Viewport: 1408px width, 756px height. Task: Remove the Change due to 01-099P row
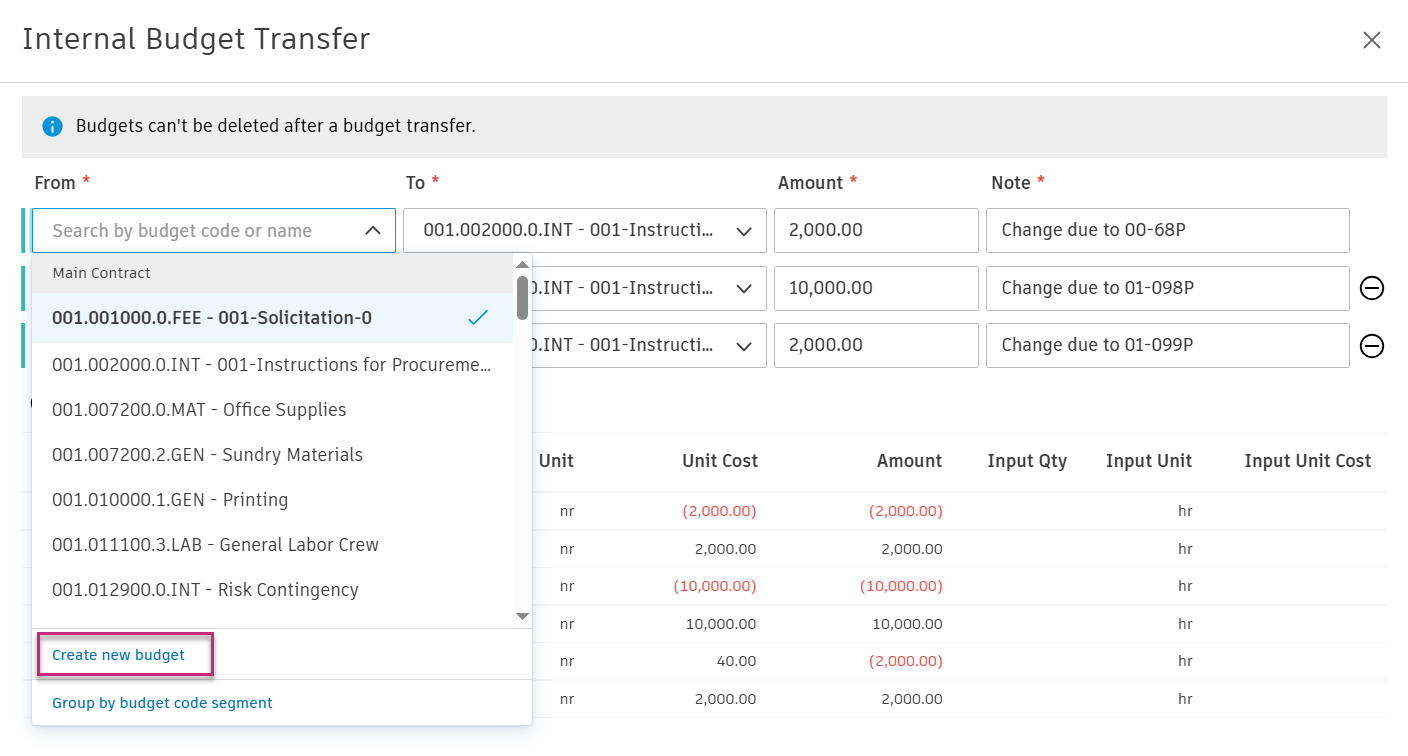[1372, 346]
